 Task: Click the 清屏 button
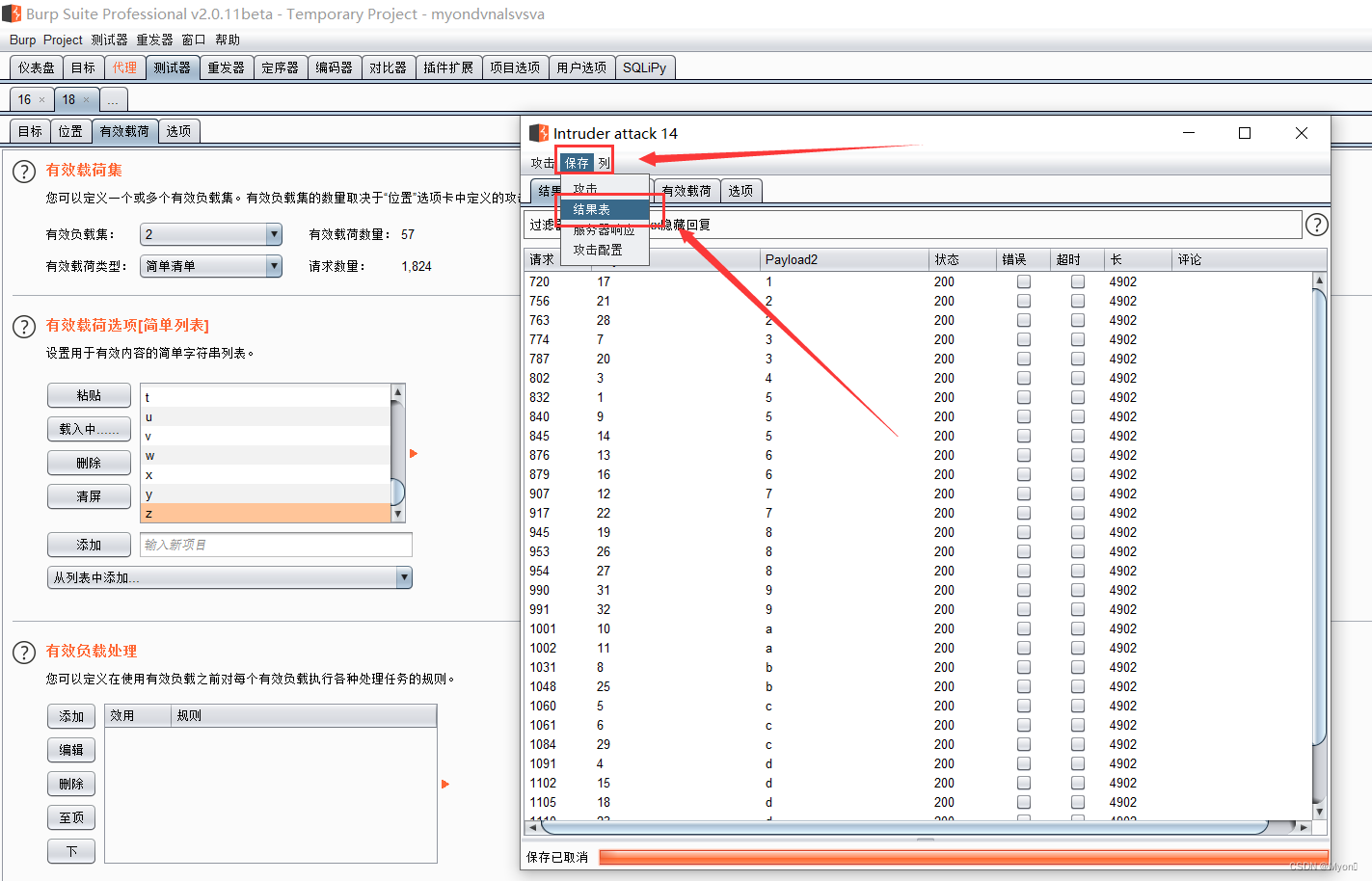tap(89, 496)
